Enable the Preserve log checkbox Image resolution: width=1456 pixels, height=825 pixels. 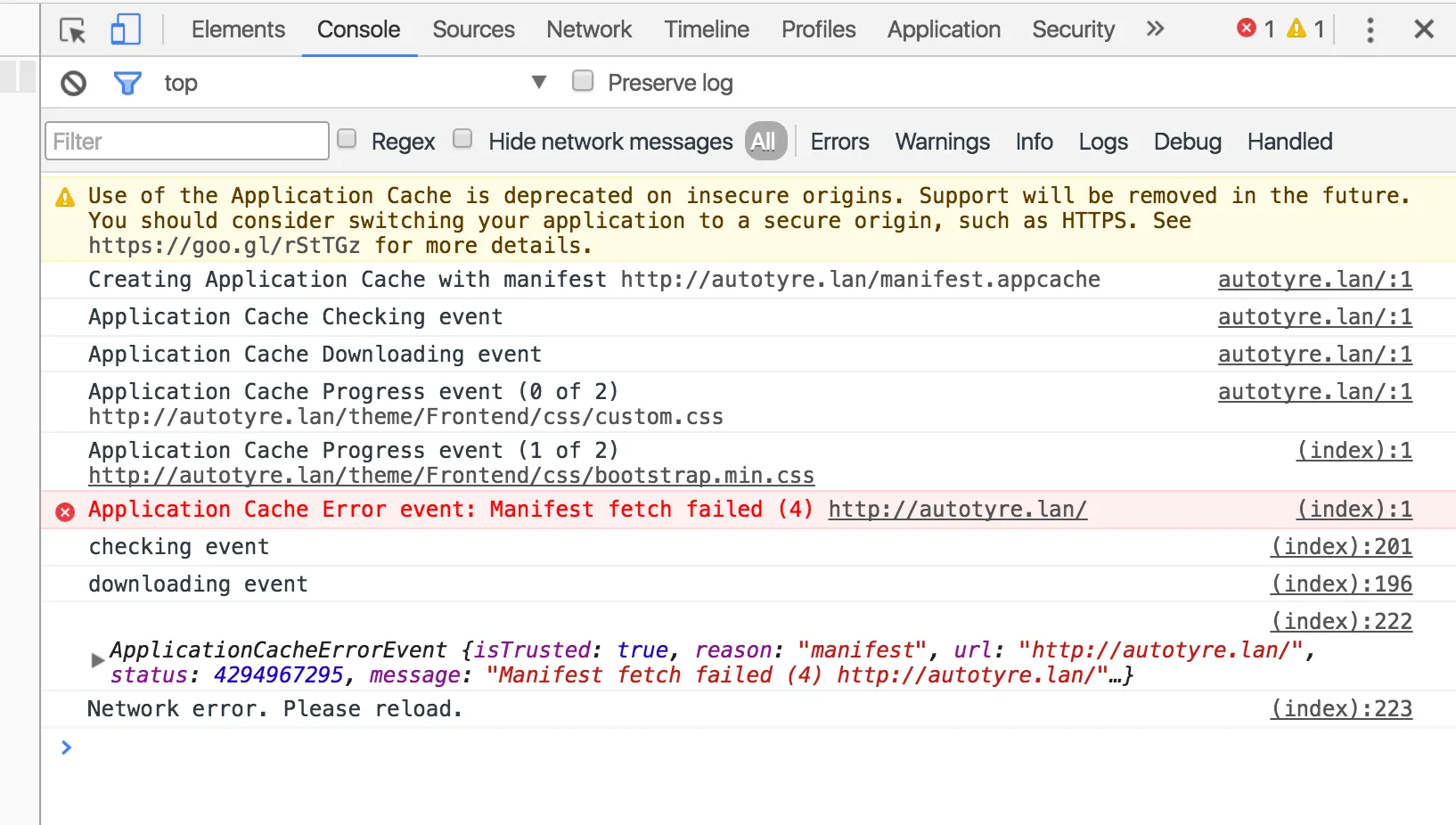click(583, 82)
